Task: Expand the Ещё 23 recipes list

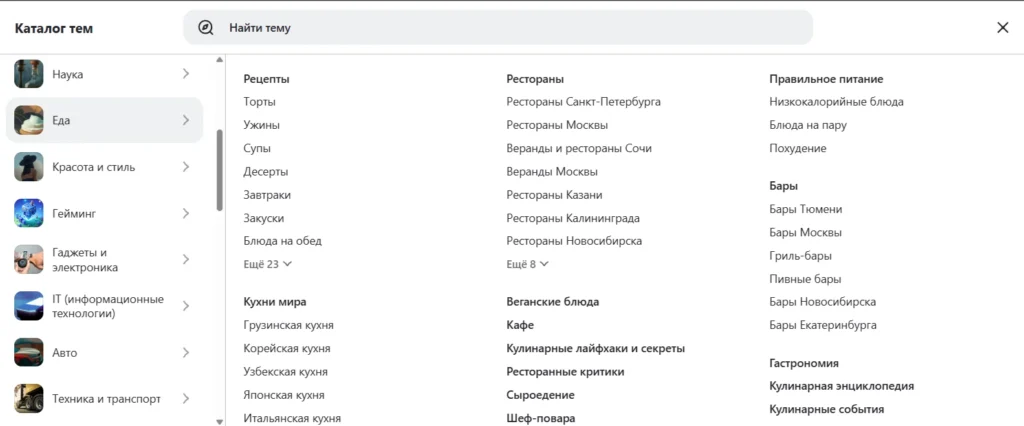Action: click(267, 264)
